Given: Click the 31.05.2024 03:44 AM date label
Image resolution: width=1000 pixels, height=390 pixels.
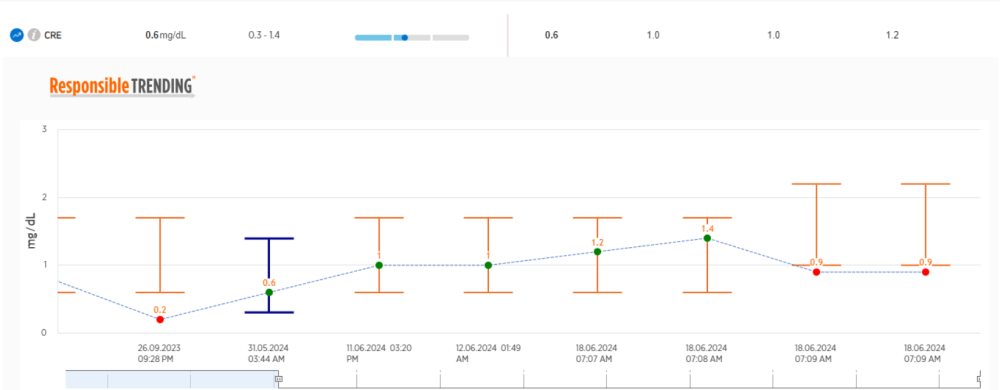Looking at the screenshot, I should (268, 354).
